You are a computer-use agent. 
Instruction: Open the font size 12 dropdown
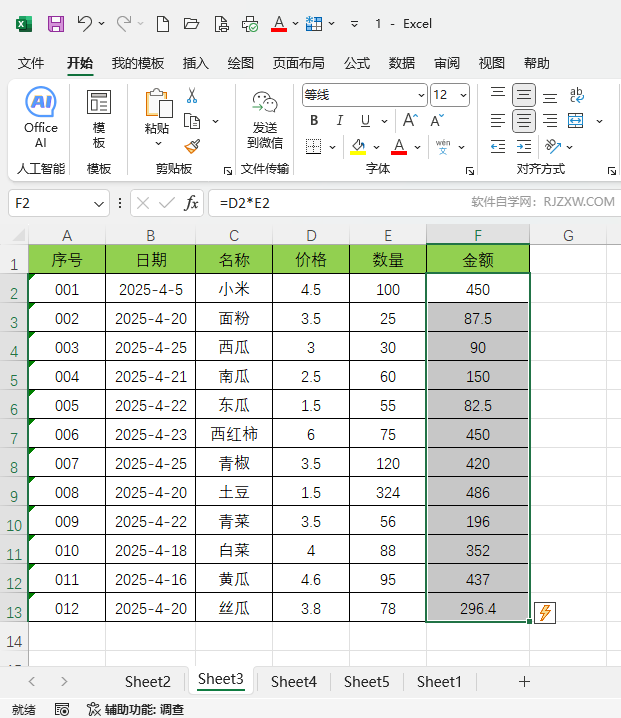[x=463, y=95]
